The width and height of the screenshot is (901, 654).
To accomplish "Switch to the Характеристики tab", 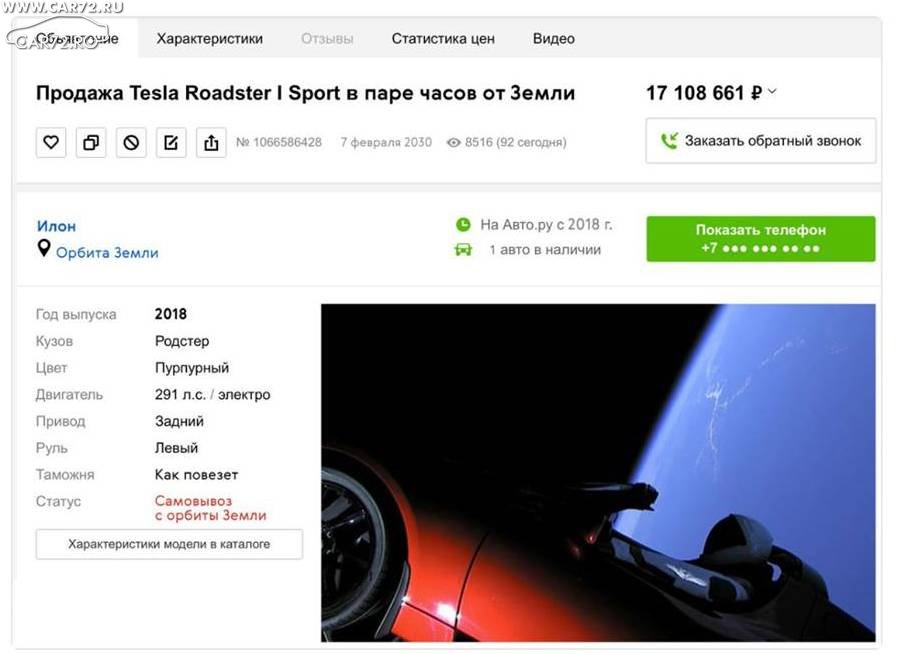I will click(x=210, y=39).
